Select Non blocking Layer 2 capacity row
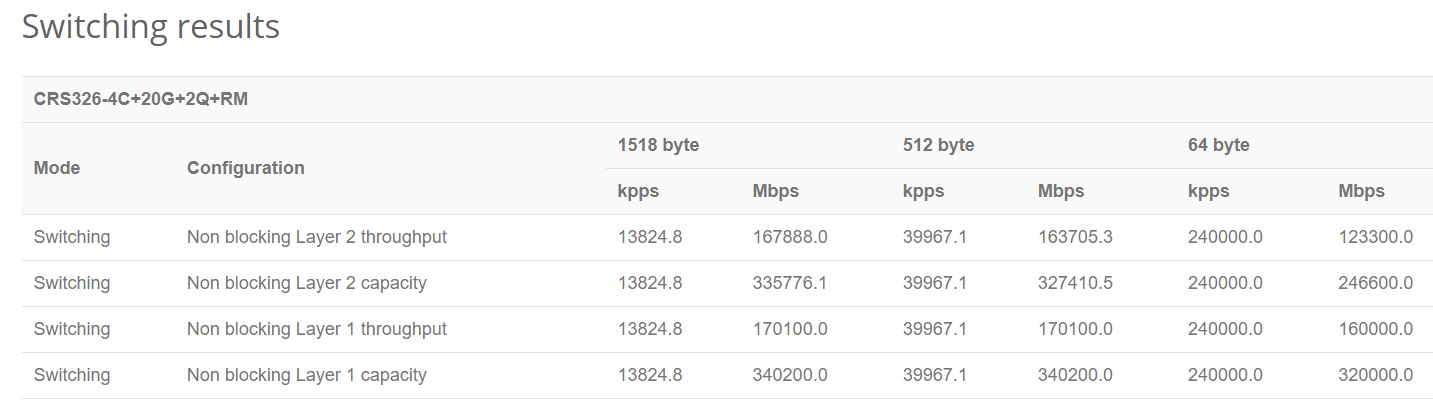The width and height of the screenshot is (1433, 418). tap(727, 284)
